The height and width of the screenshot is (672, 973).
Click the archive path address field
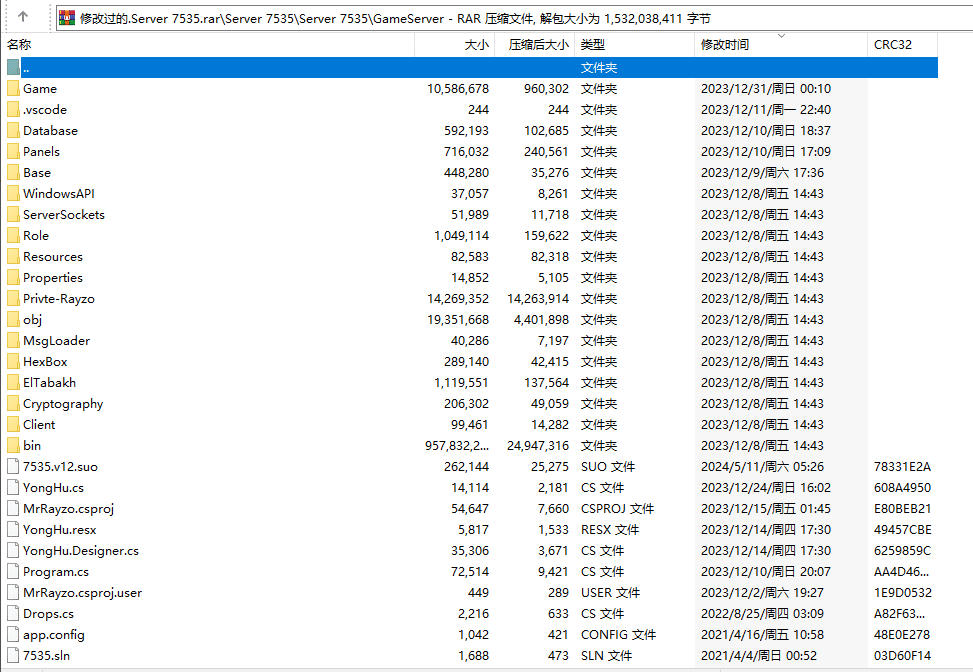[x=500, y=18]
